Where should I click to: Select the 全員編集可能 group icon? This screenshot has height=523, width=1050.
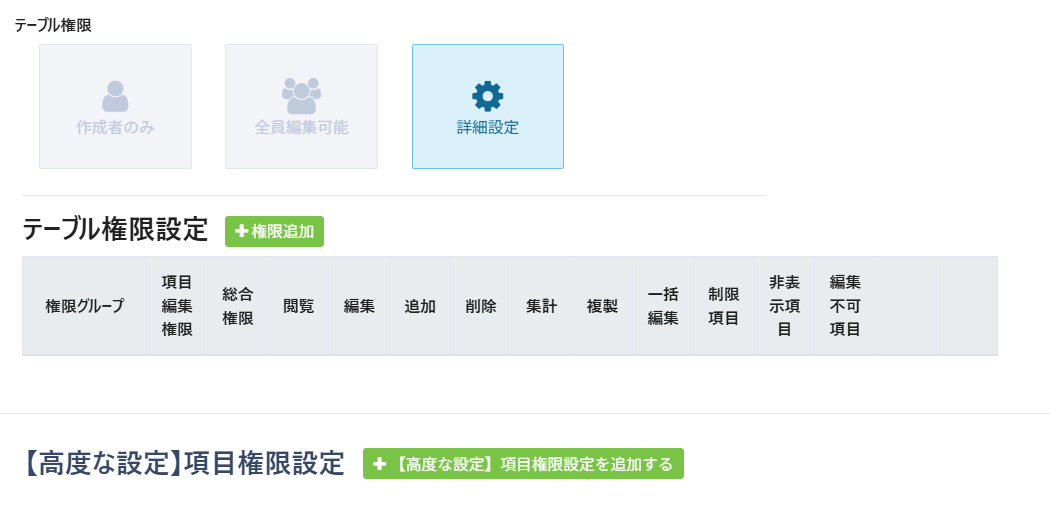click(x=301, y=96)
